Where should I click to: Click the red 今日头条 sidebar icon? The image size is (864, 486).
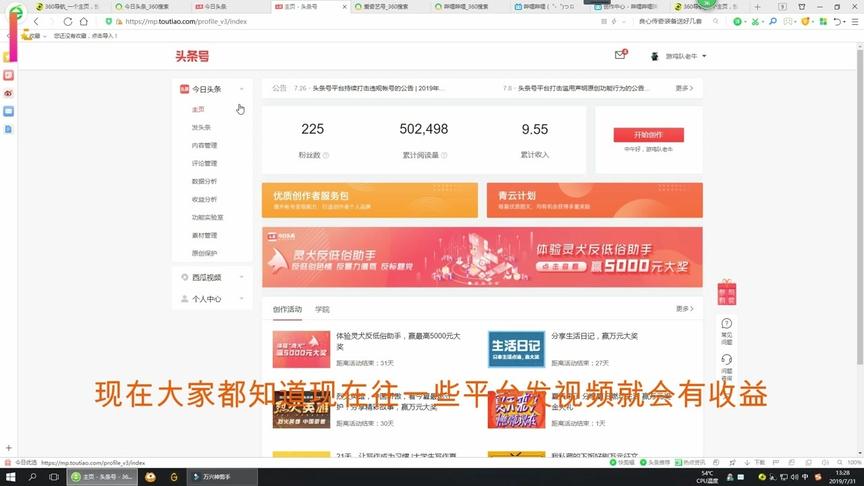(185, 89)
